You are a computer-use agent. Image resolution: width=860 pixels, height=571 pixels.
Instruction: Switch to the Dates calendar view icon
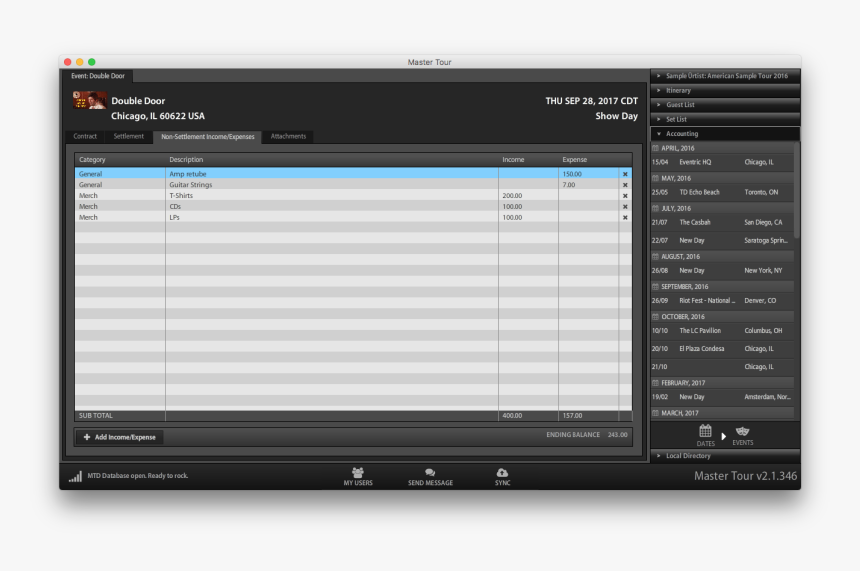(705, 431)
